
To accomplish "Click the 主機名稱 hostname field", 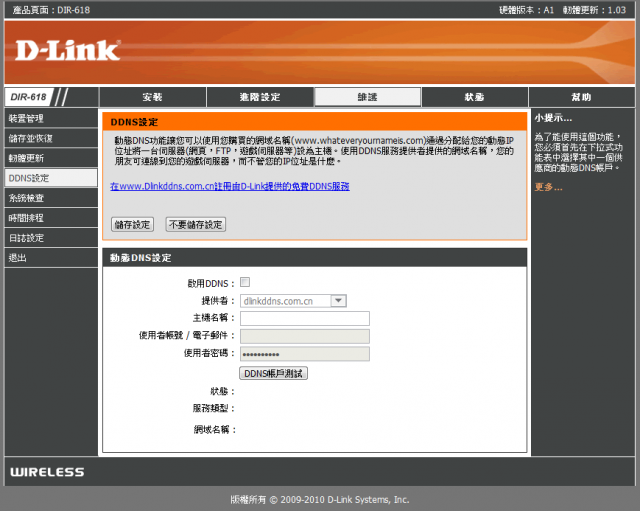I will click(x=305, y=318).
